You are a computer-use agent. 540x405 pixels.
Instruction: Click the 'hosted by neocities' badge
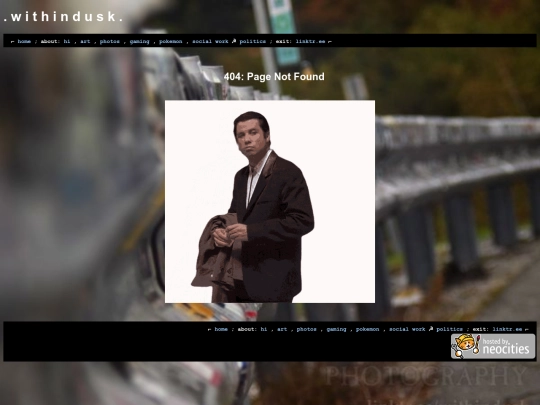[x=493, y=346]
